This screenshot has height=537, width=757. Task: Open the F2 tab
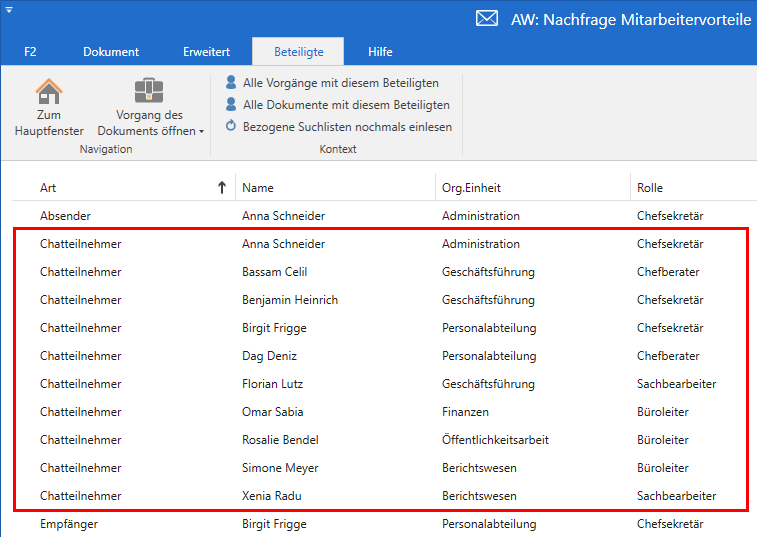point(30,52)
